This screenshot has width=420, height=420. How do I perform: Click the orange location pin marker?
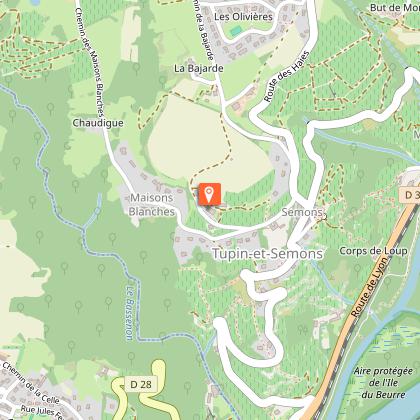coord(209,194)
